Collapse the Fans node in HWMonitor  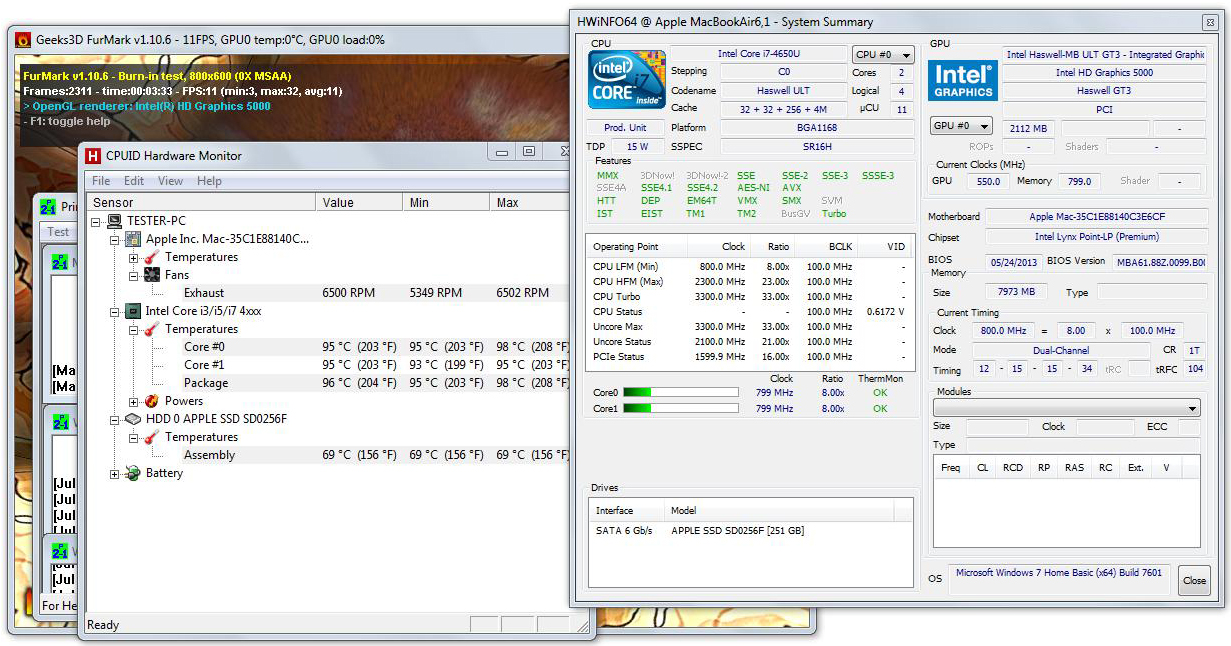[x=133, y=275]
